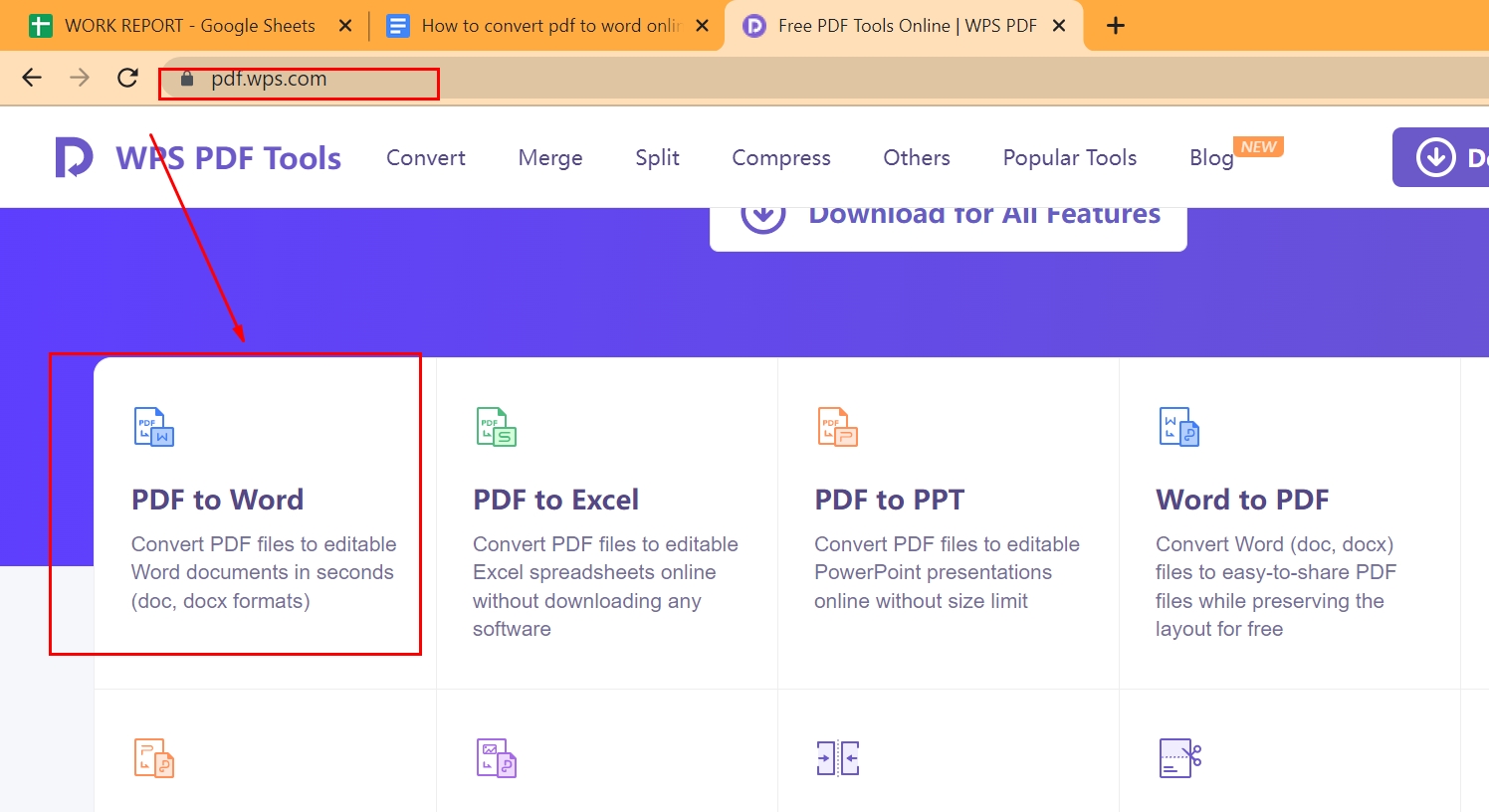
Task: Expand the Popular Tools menu
Action: pos(1069,157)
